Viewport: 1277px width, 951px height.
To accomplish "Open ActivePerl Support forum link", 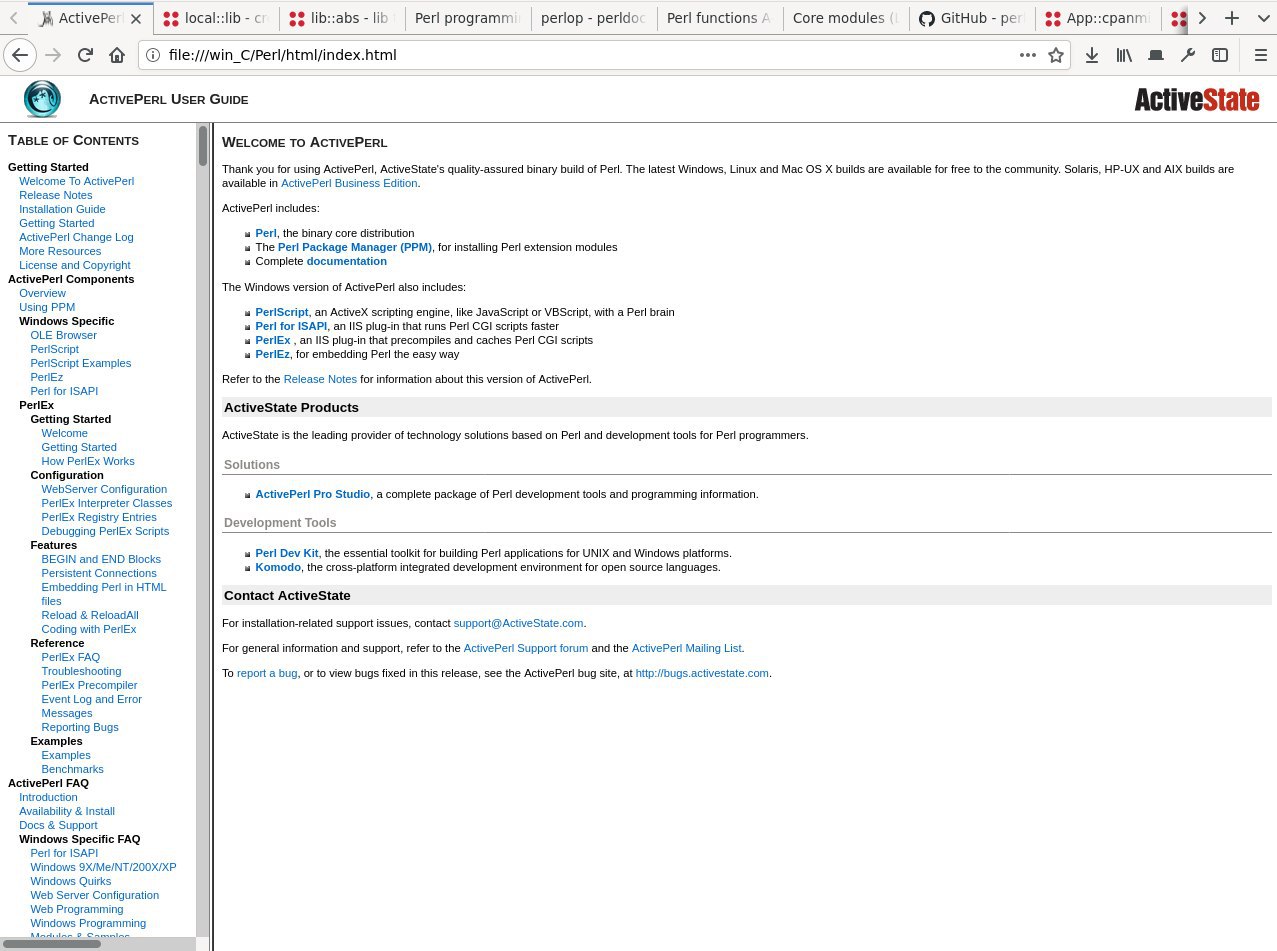I will pos(526,648).
